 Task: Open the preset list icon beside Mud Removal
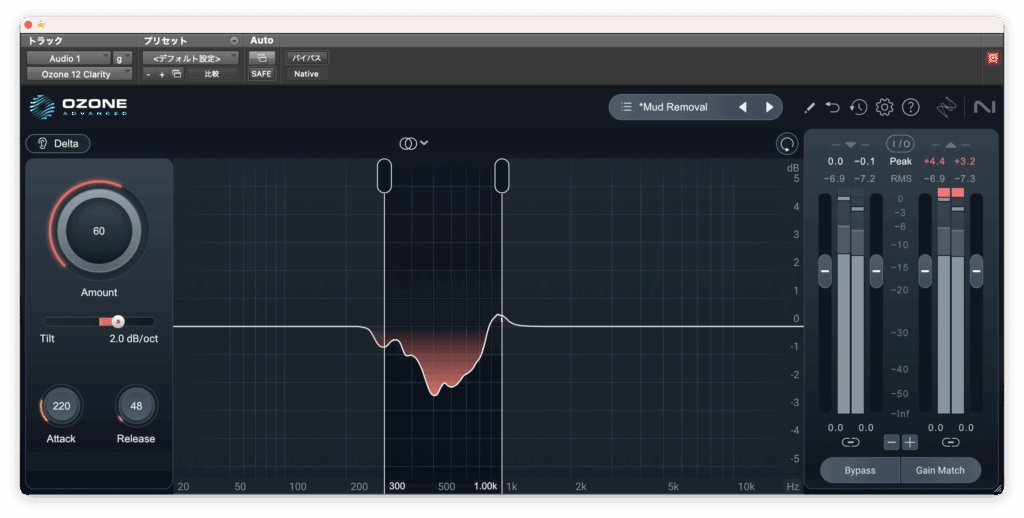click(x=626, y=107)
